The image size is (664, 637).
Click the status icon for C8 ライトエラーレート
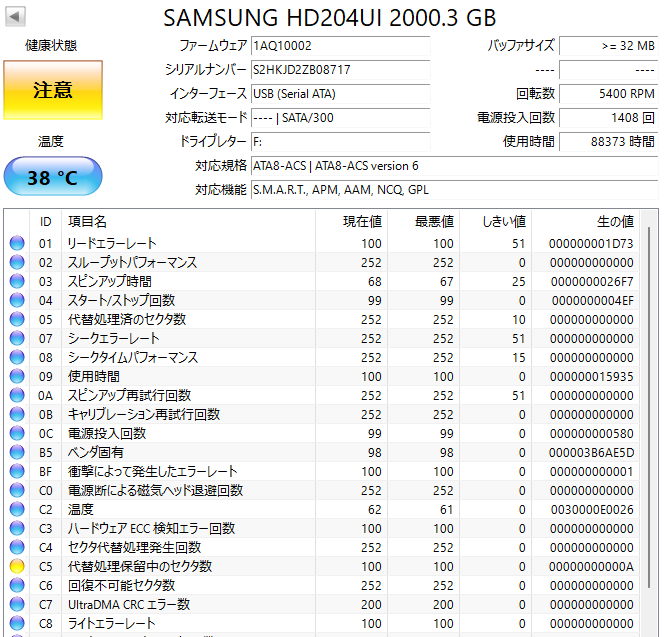click(17, 623)
